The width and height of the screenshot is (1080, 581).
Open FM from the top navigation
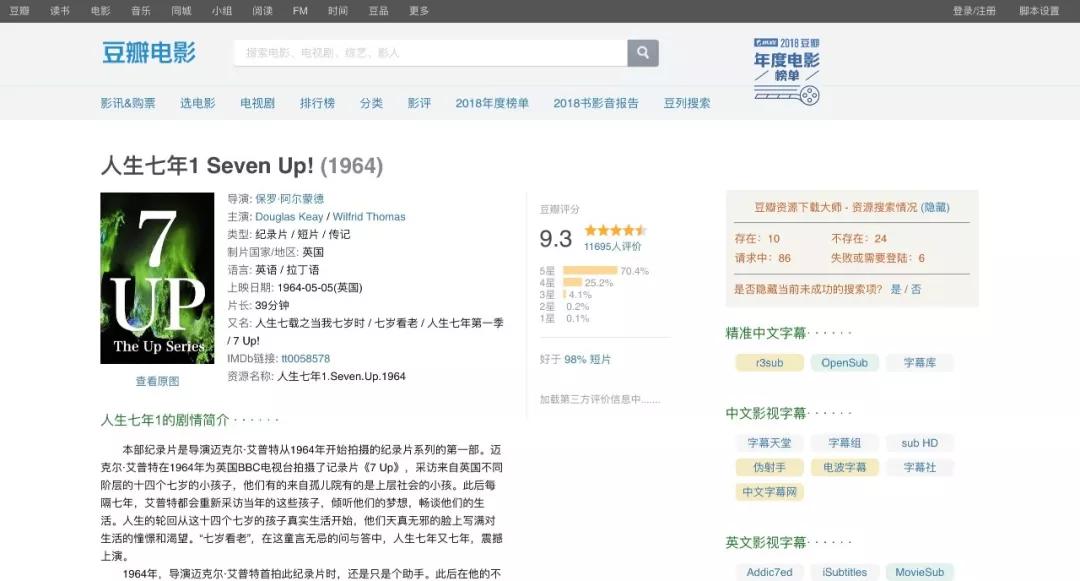pyautogui.click(x=298, y=12)
